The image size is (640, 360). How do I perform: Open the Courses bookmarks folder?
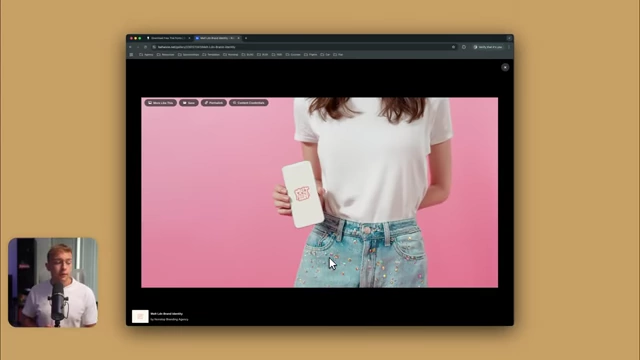point(293,54)
